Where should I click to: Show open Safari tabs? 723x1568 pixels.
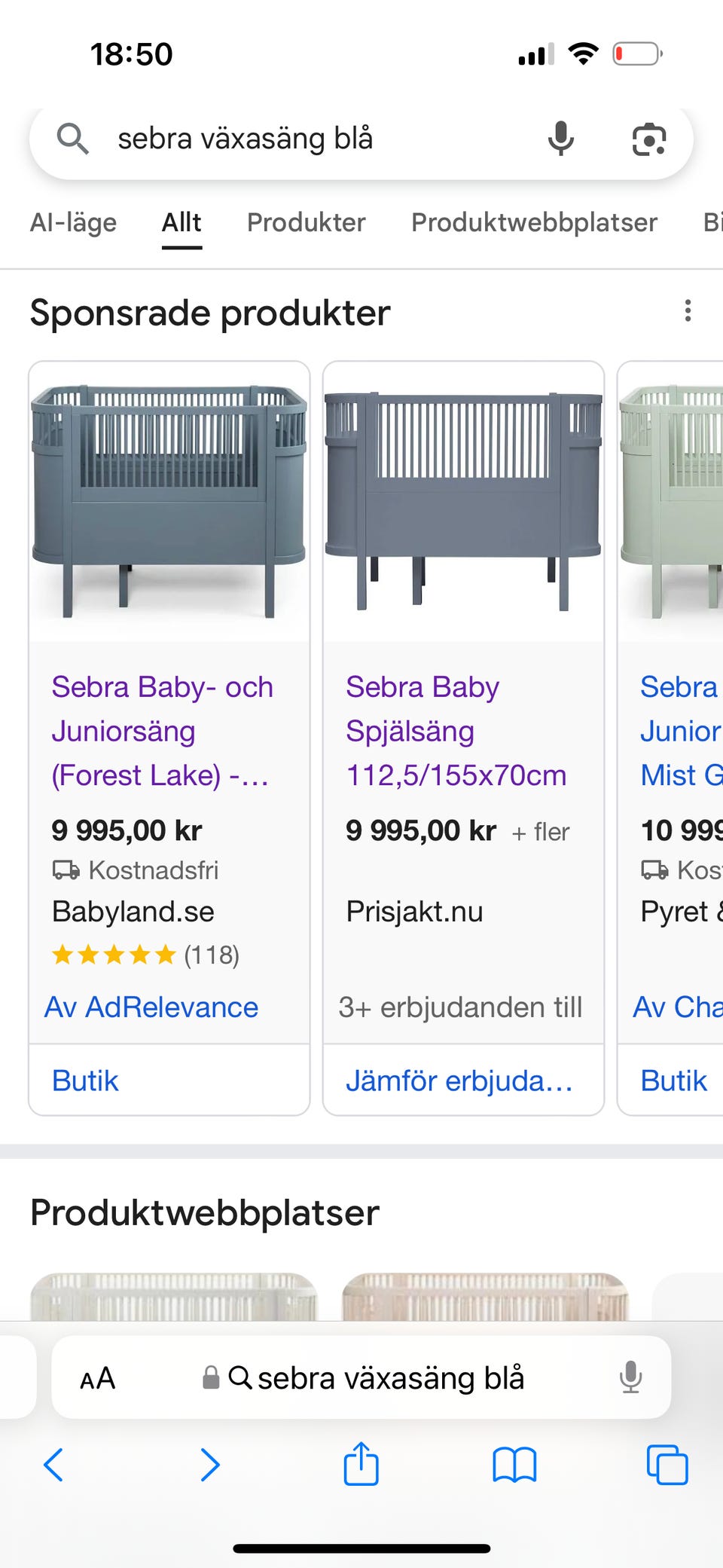[x=667, y=1465]
